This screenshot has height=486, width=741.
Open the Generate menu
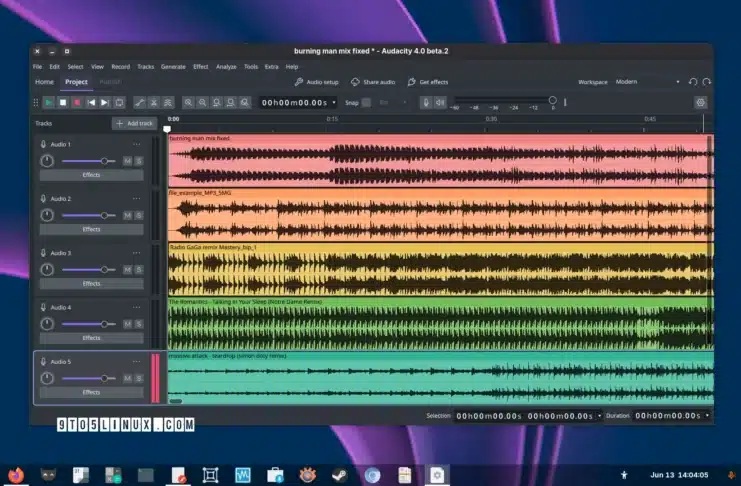click(173, 67)
